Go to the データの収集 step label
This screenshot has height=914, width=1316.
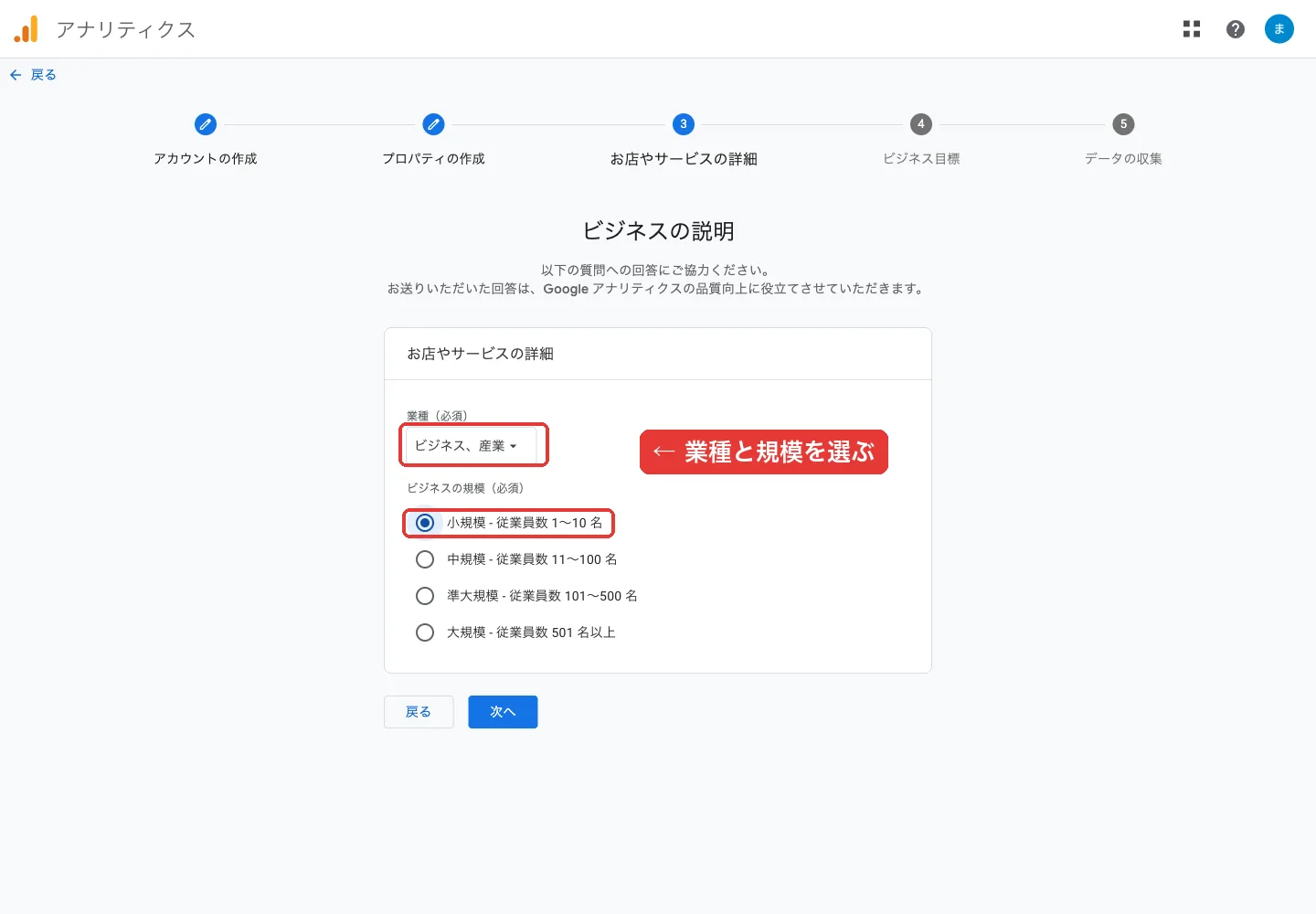tap(1123, 159)
